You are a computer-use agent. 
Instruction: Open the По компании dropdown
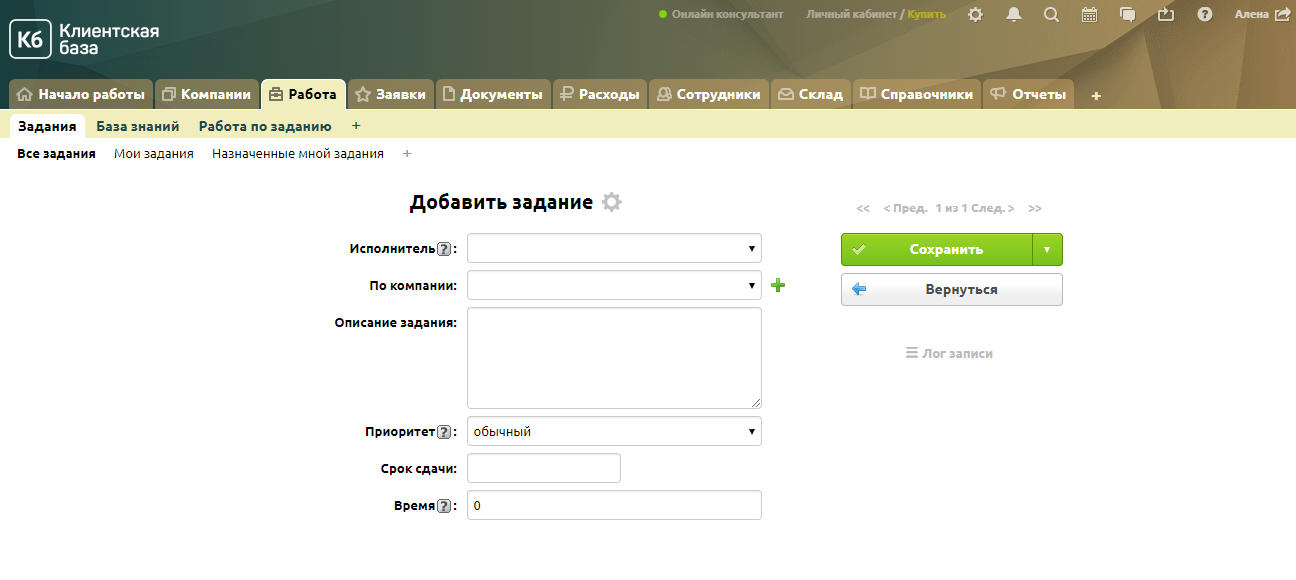pyautogui.click(x=614, y=285)
